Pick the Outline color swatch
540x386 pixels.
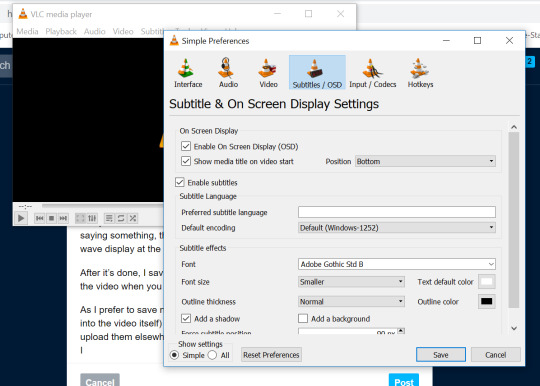[x=487, y=301]
